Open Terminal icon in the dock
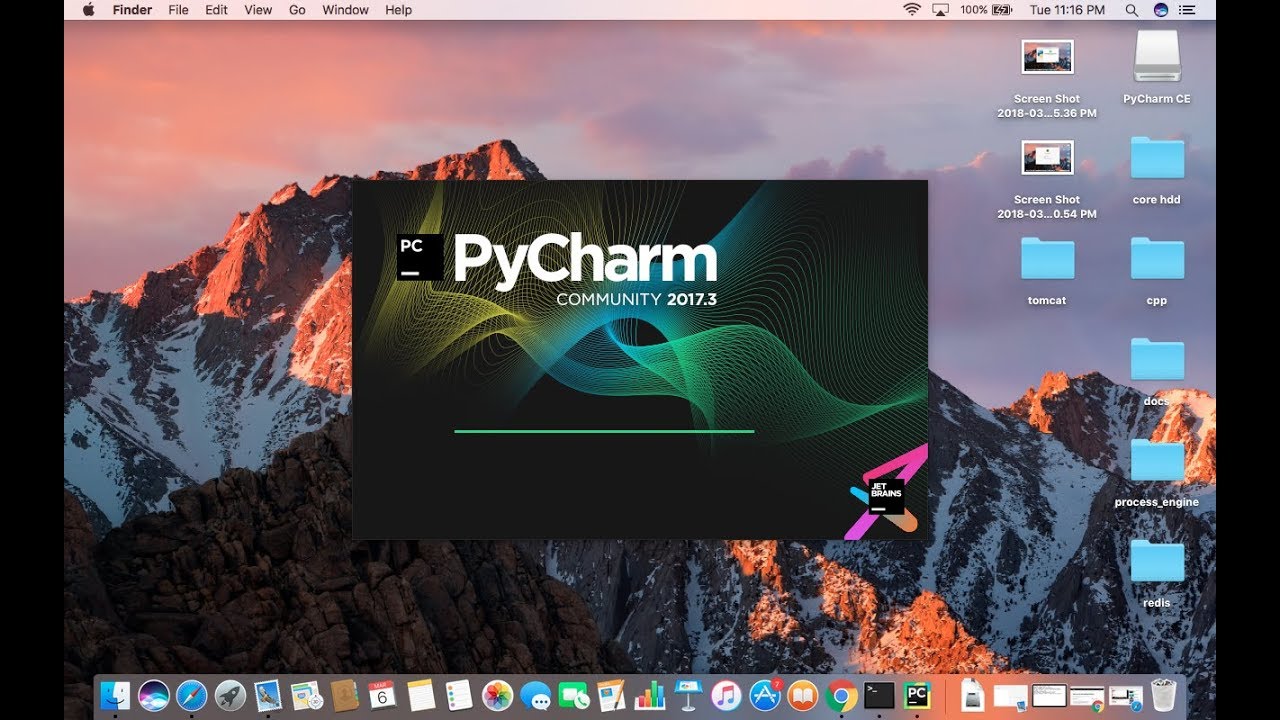Viewport: 1280px width, 720px height. 879,695
